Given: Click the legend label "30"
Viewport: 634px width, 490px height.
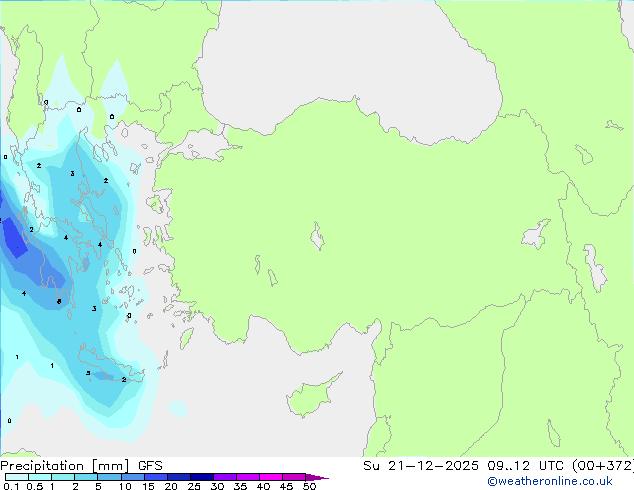Looking at the screenshot, I should tap(217, 486).
